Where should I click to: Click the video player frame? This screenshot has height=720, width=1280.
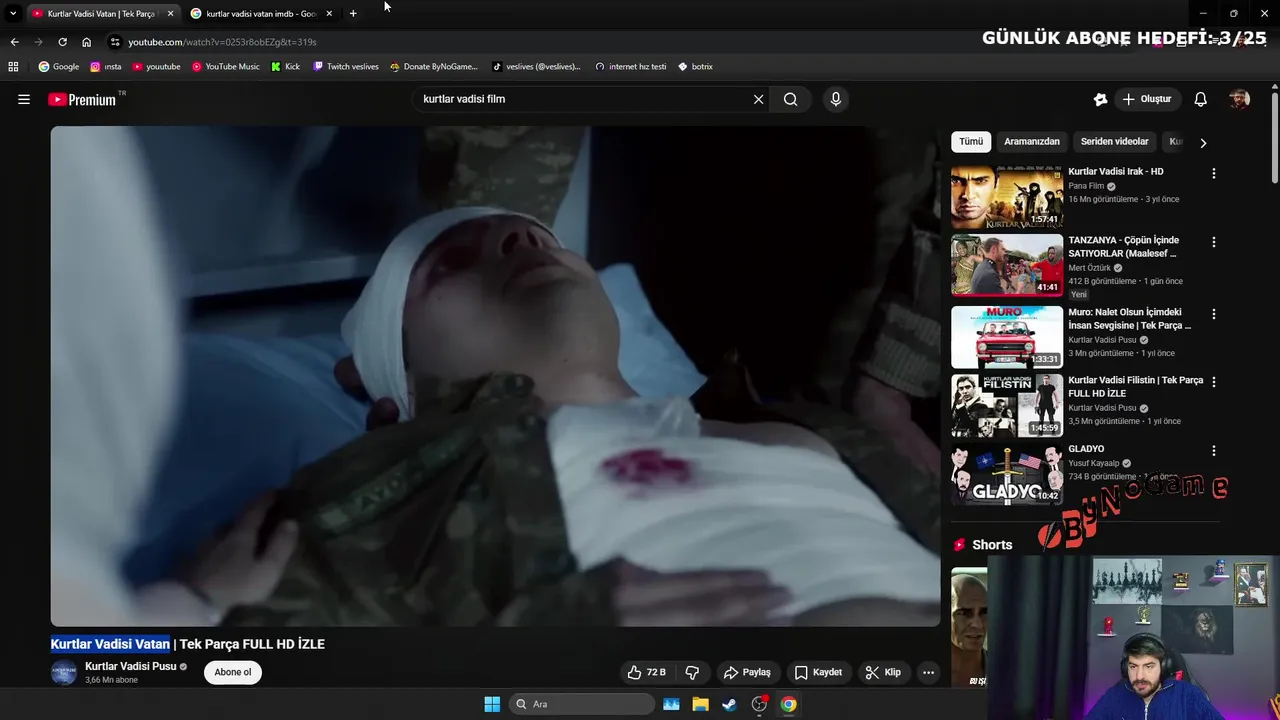click(495, 376)
